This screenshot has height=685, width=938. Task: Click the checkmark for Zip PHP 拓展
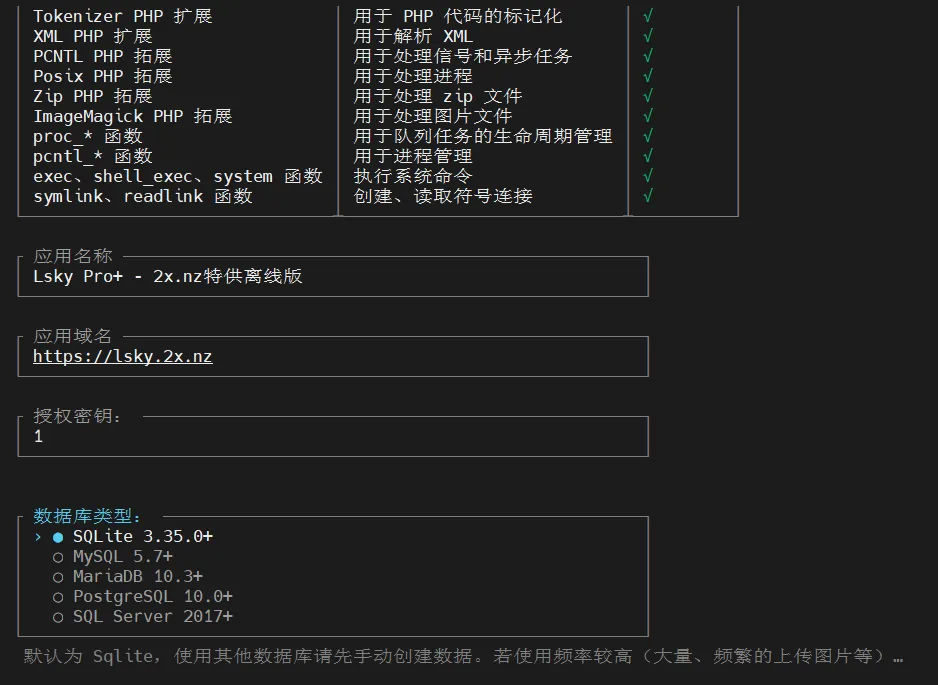point(648,96)
